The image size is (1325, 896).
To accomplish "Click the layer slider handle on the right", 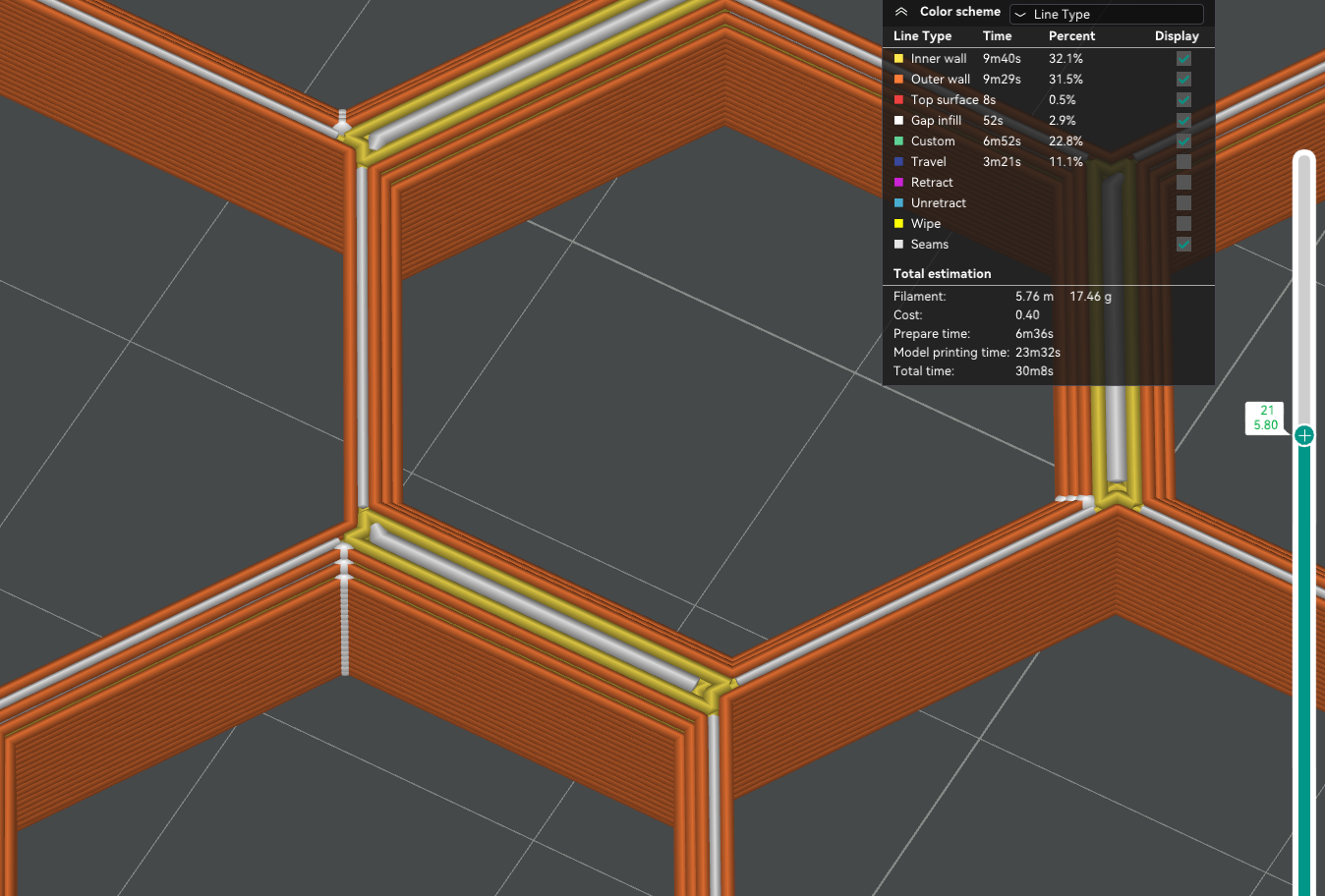I will 1304,434.
